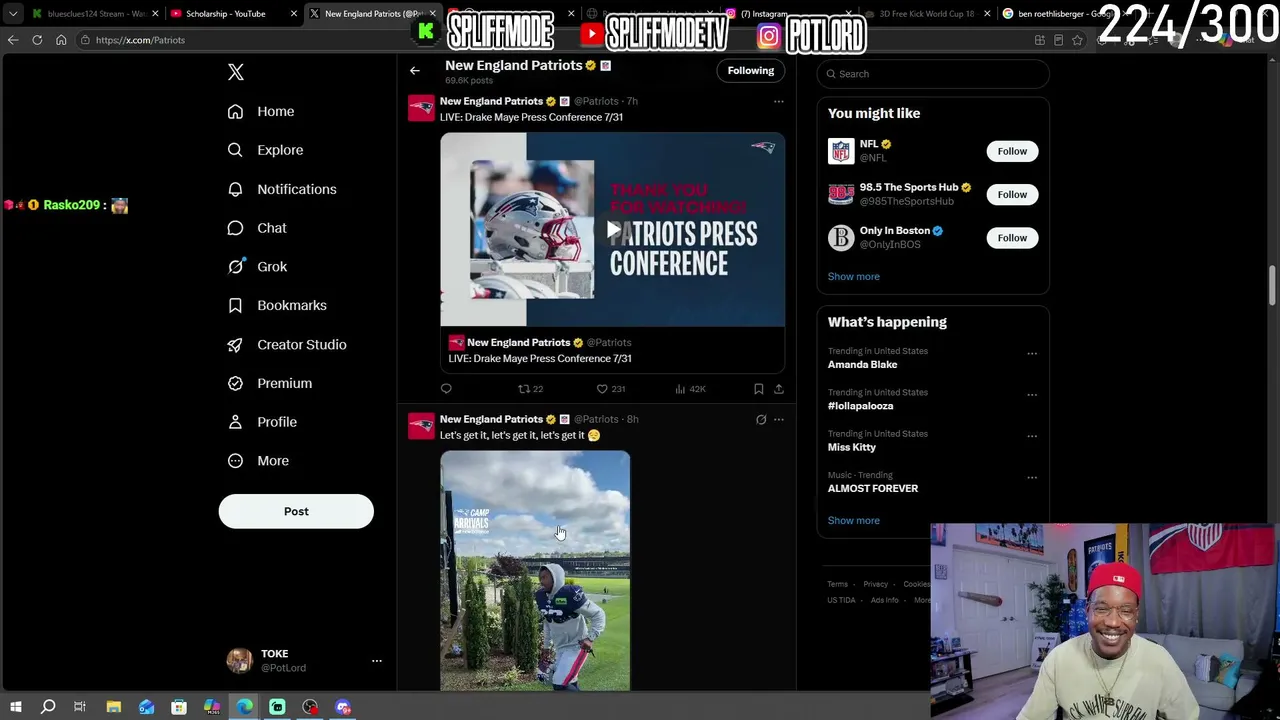1280x720 pixels.
Task: Open Task View on the taskbar
Action: click(80, 707)
